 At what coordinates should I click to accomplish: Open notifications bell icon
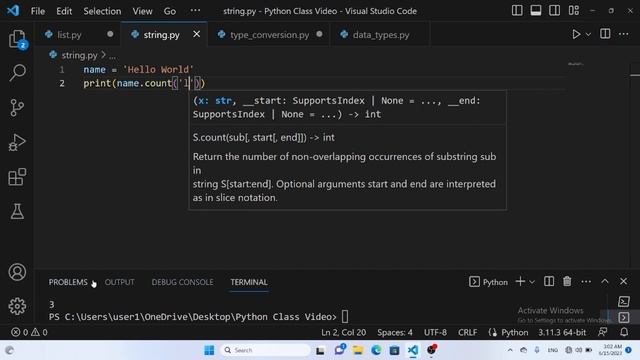tap(624, 332)
